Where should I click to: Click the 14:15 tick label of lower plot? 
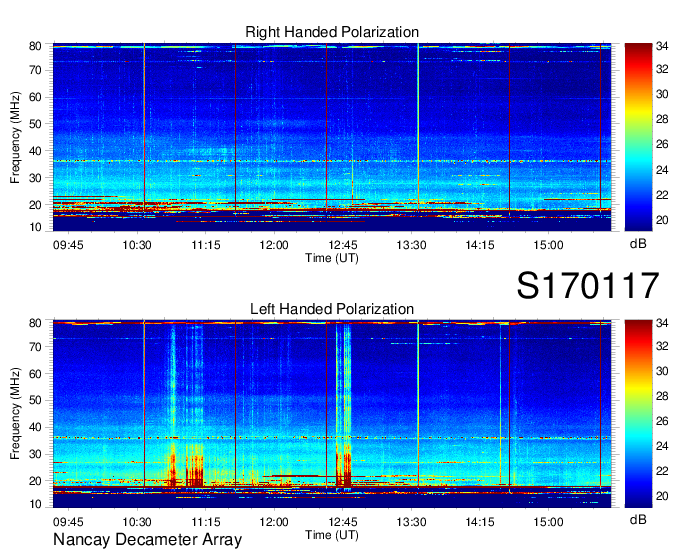(480, 522)
